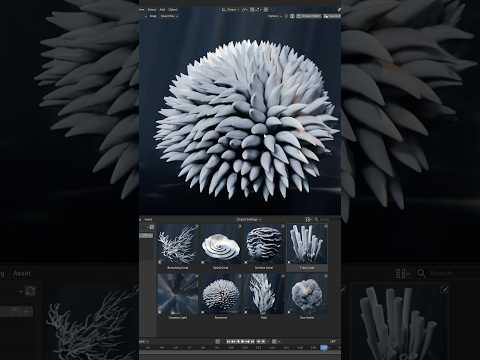This screenshot has width=480, height=360.
Task: Click the asset browser search magnifier icon
Action: (x=316, y=219)
